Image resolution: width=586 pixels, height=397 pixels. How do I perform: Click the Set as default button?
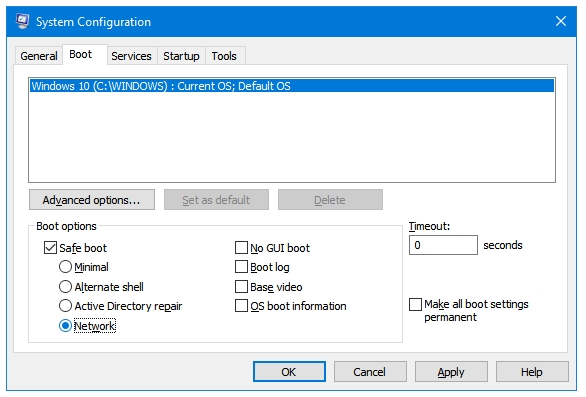(x=216, y=200)
